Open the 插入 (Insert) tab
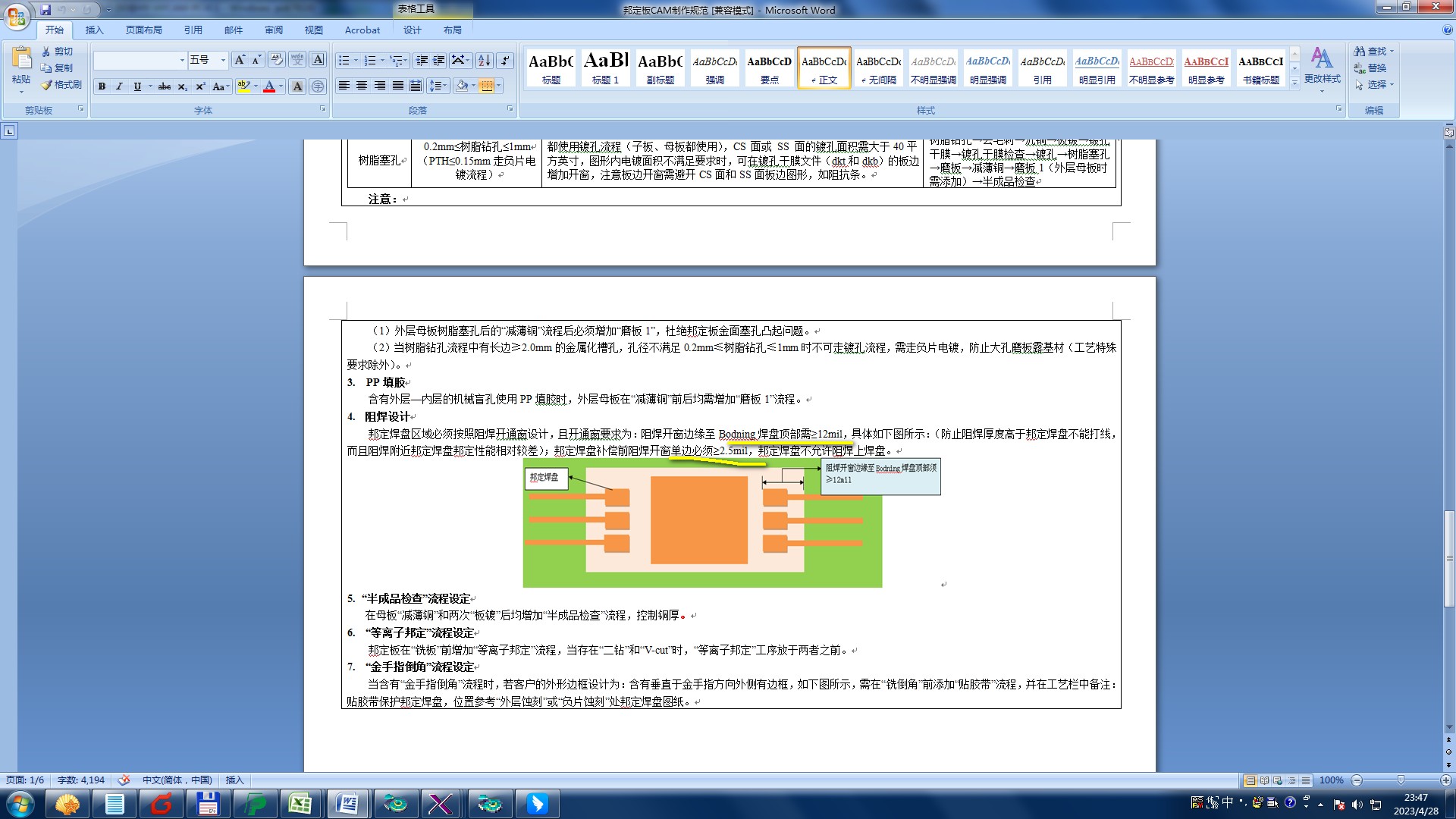1456x819 pixels. tap(94, 30)
